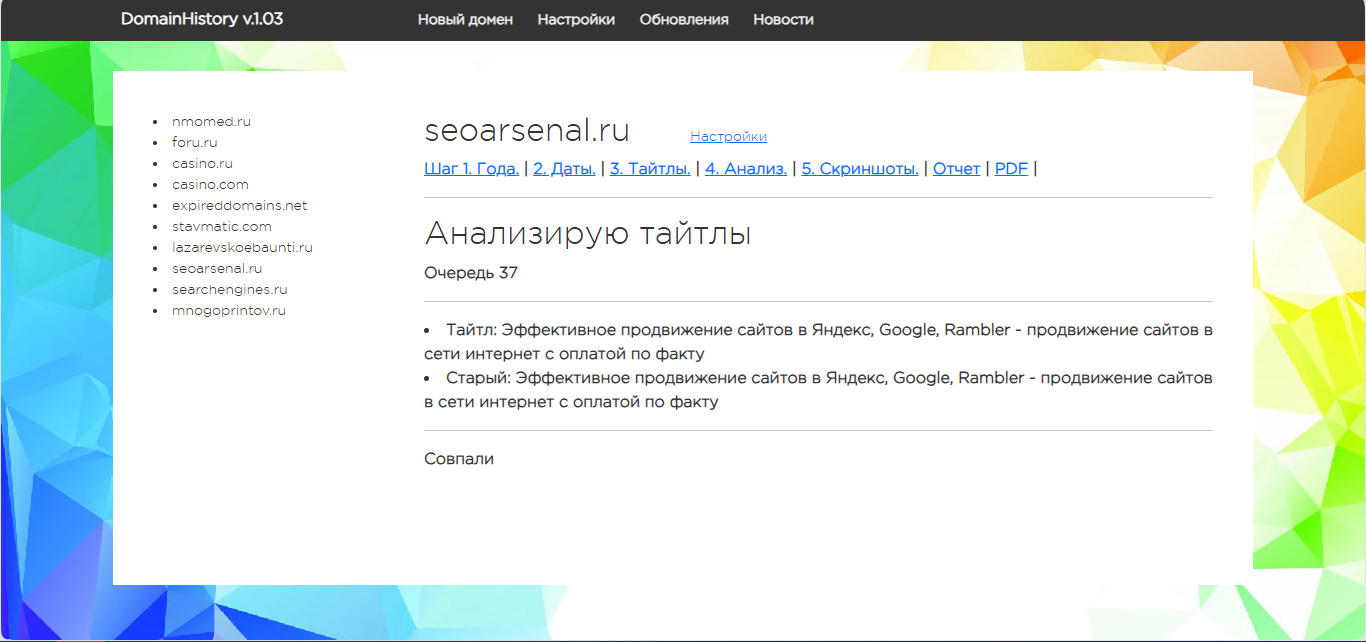
Task: Open the 5. Скриншоты step
Action: pos(859,169)
